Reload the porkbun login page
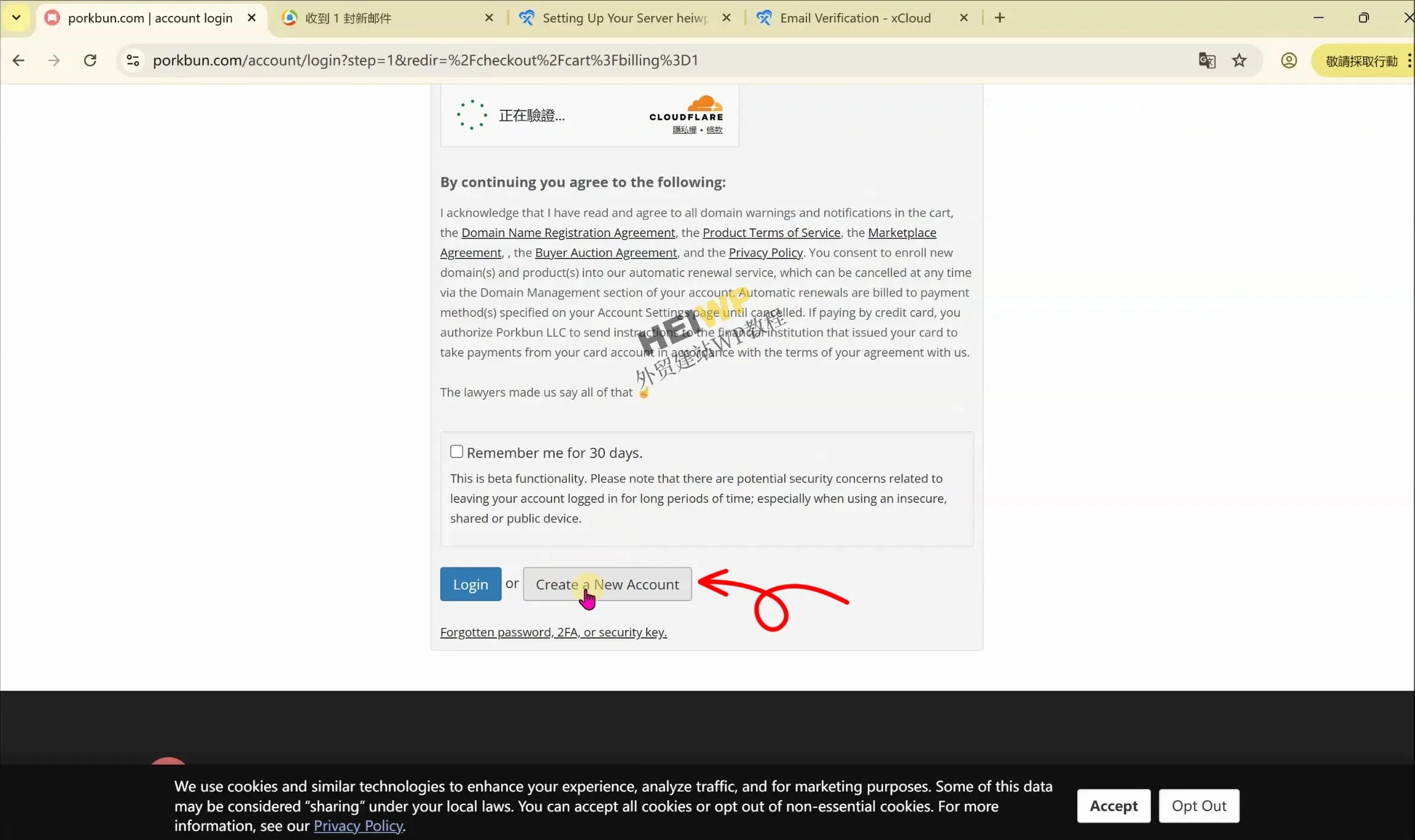This screenshot has height=840, width=1415. 90,60
